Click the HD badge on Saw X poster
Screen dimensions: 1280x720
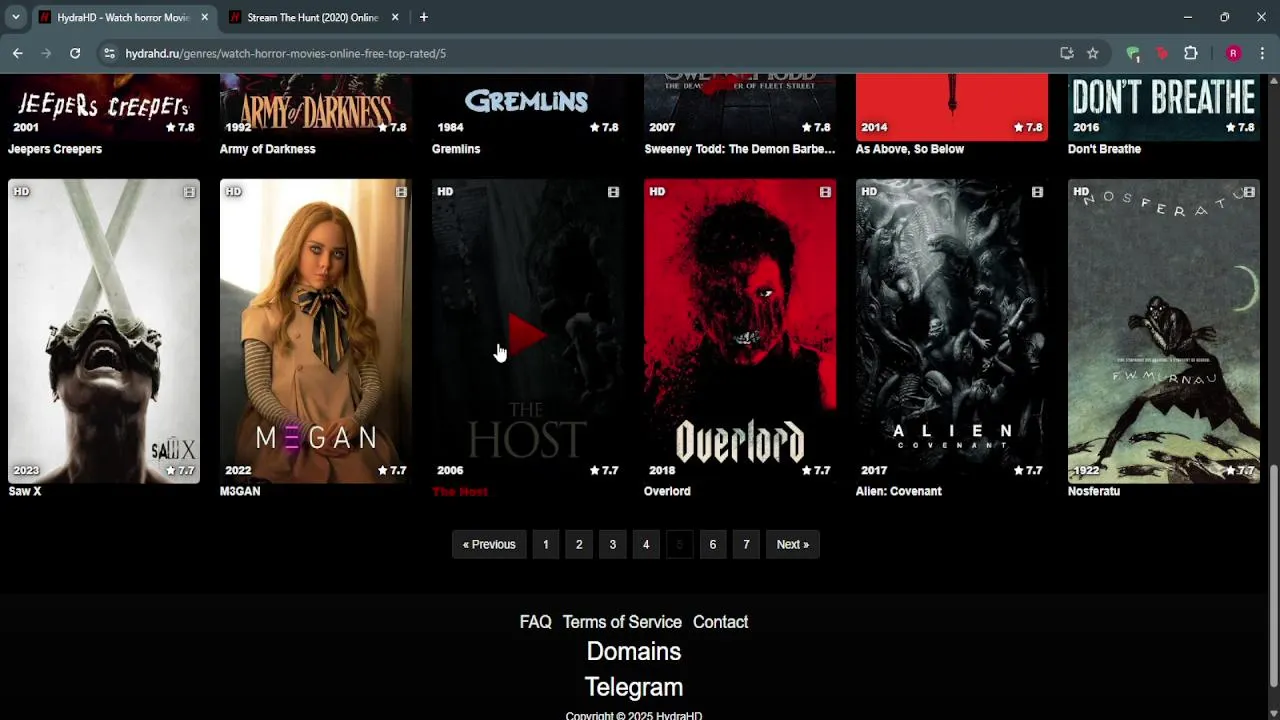pos(21,192)
